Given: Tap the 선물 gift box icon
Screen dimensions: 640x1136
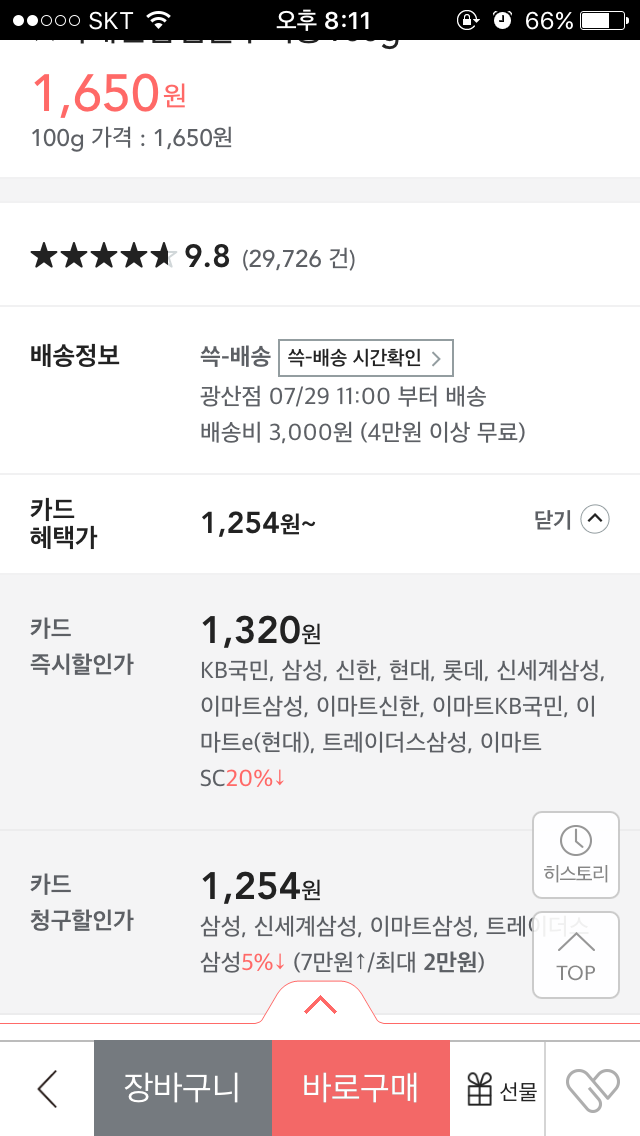Looking at the screenshot, I should (481, 1088).
